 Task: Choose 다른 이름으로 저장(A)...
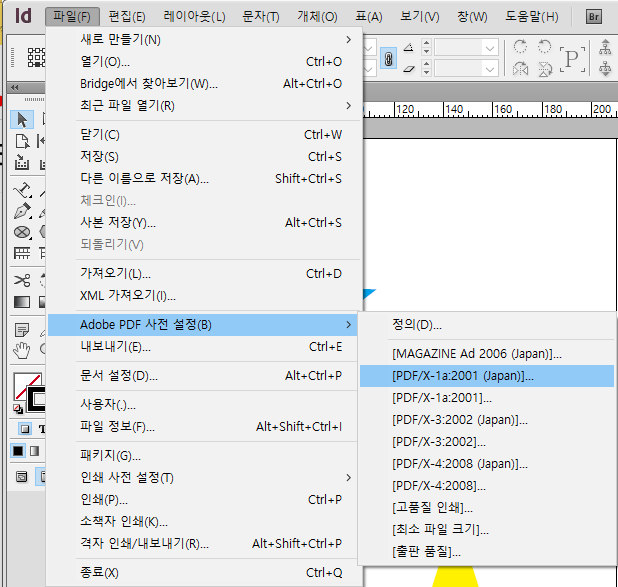click(204, 179)
